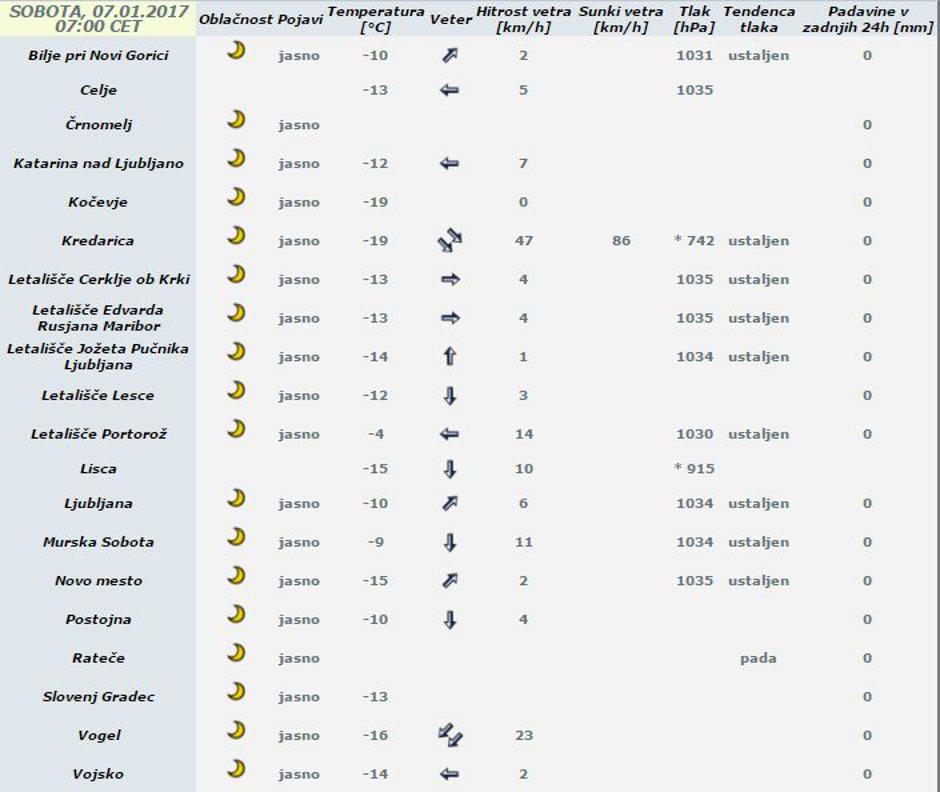Select the Letališče Portorož station name
The image size is (940, 792).
[x=98, y=434]
